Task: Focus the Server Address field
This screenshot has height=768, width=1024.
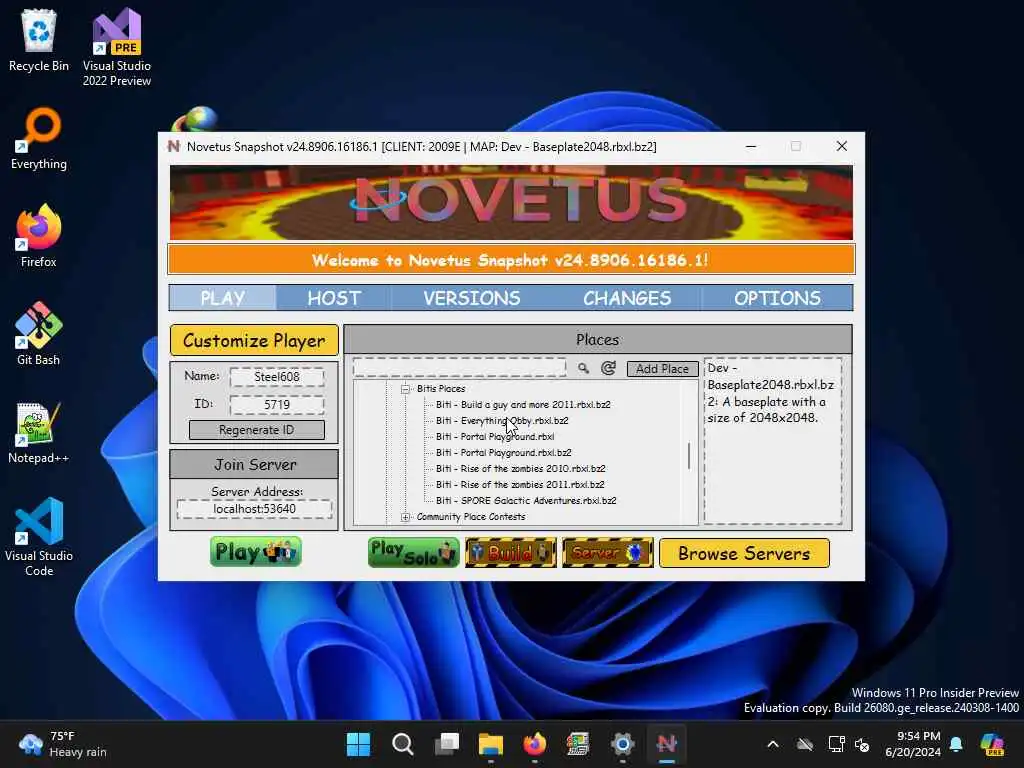Action: pos(254,509)
